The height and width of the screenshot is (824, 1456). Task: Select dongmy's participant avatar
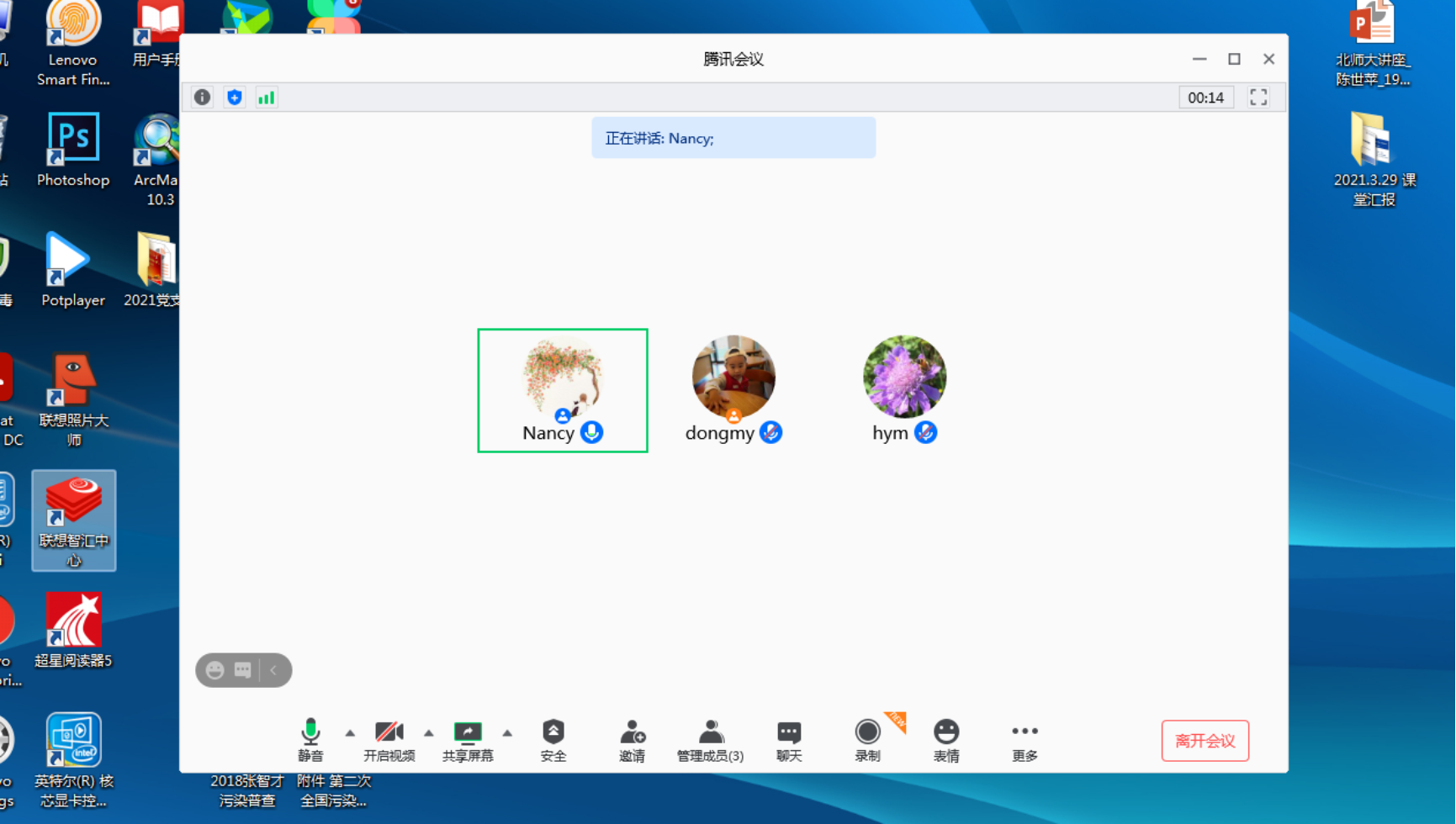click(x=733, y=377)
